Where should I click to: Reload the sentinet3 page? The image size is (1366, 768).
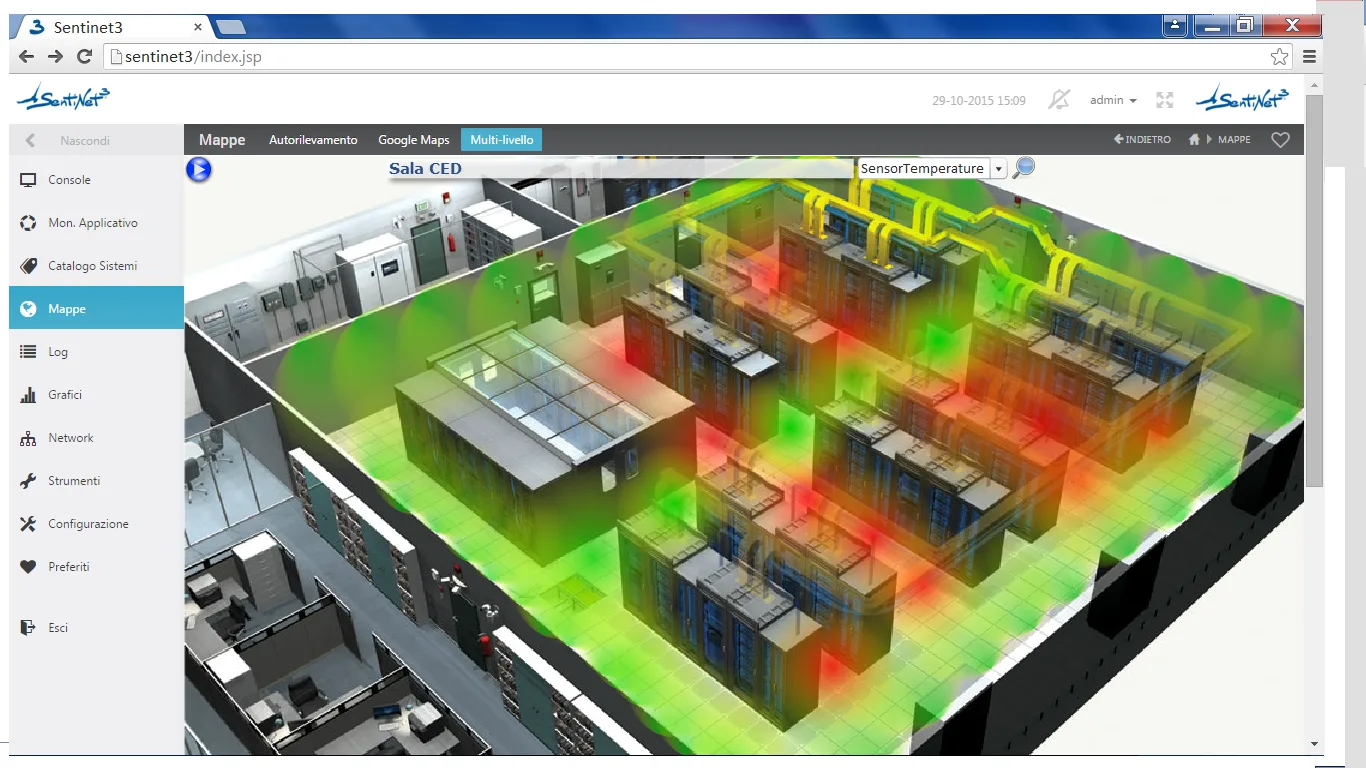84,57
